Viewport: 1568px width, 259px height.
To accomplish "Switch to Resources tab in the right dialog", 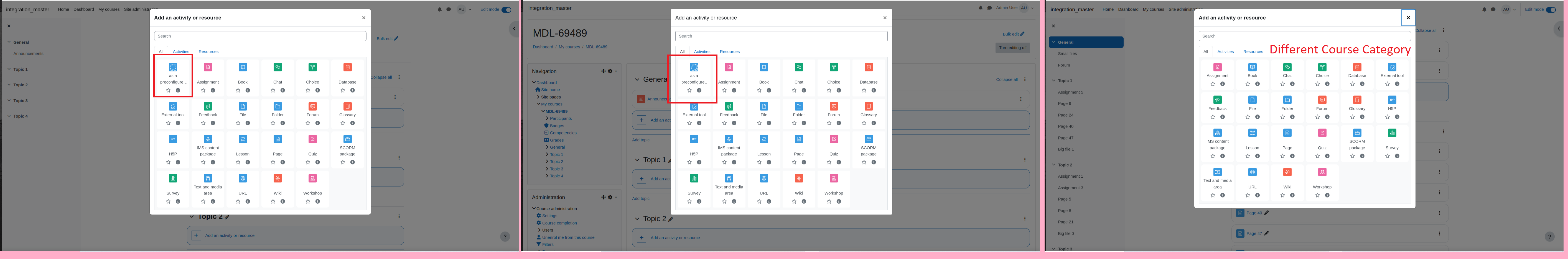I will pos(1253,52).
